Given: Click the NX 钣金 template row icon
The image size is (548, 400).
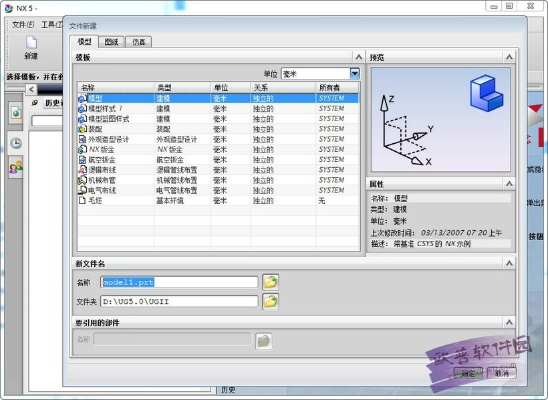Looking at the screenshot, I should click(82, 150).
